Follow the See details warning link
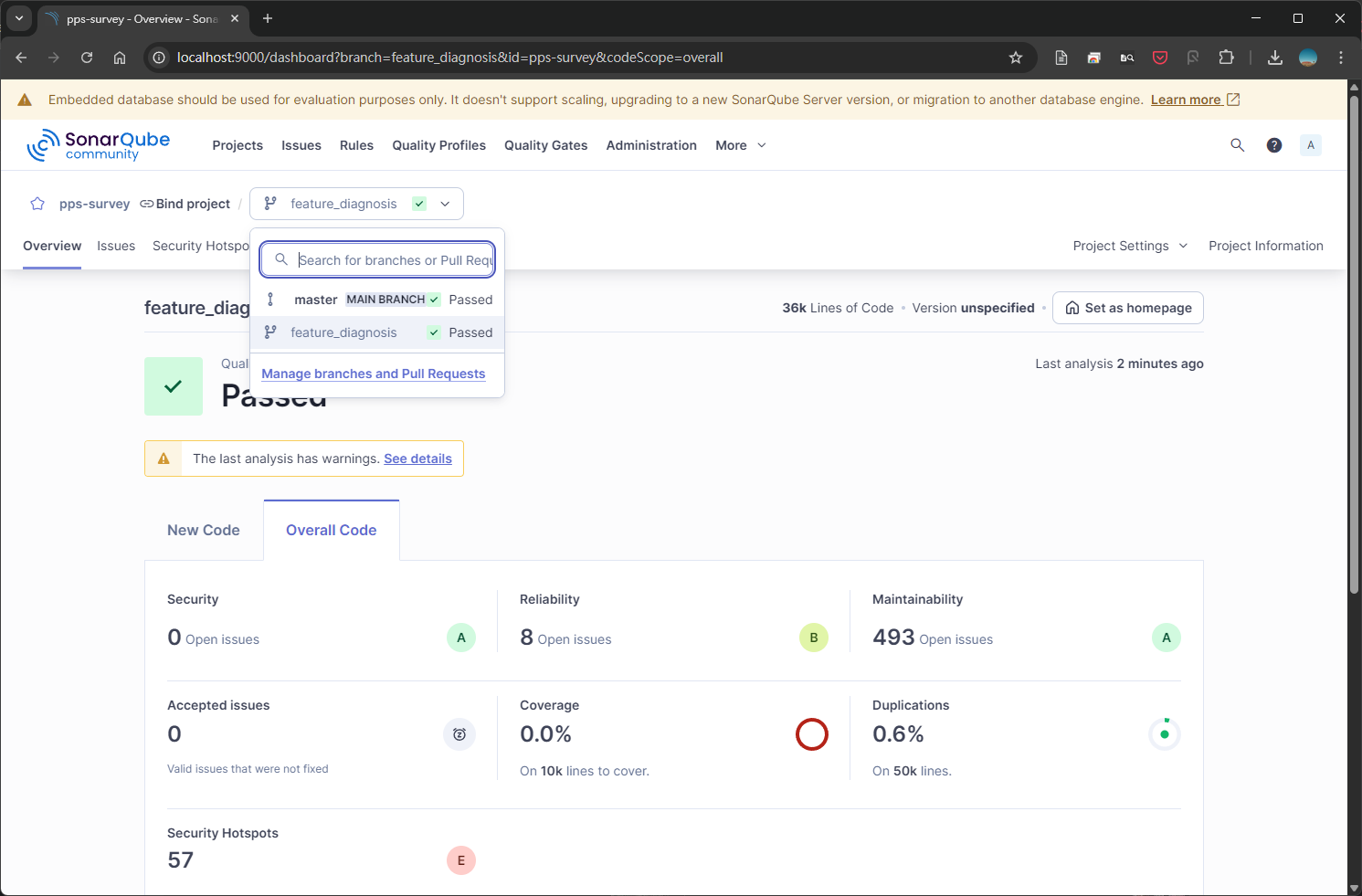 tap(417, 459)
